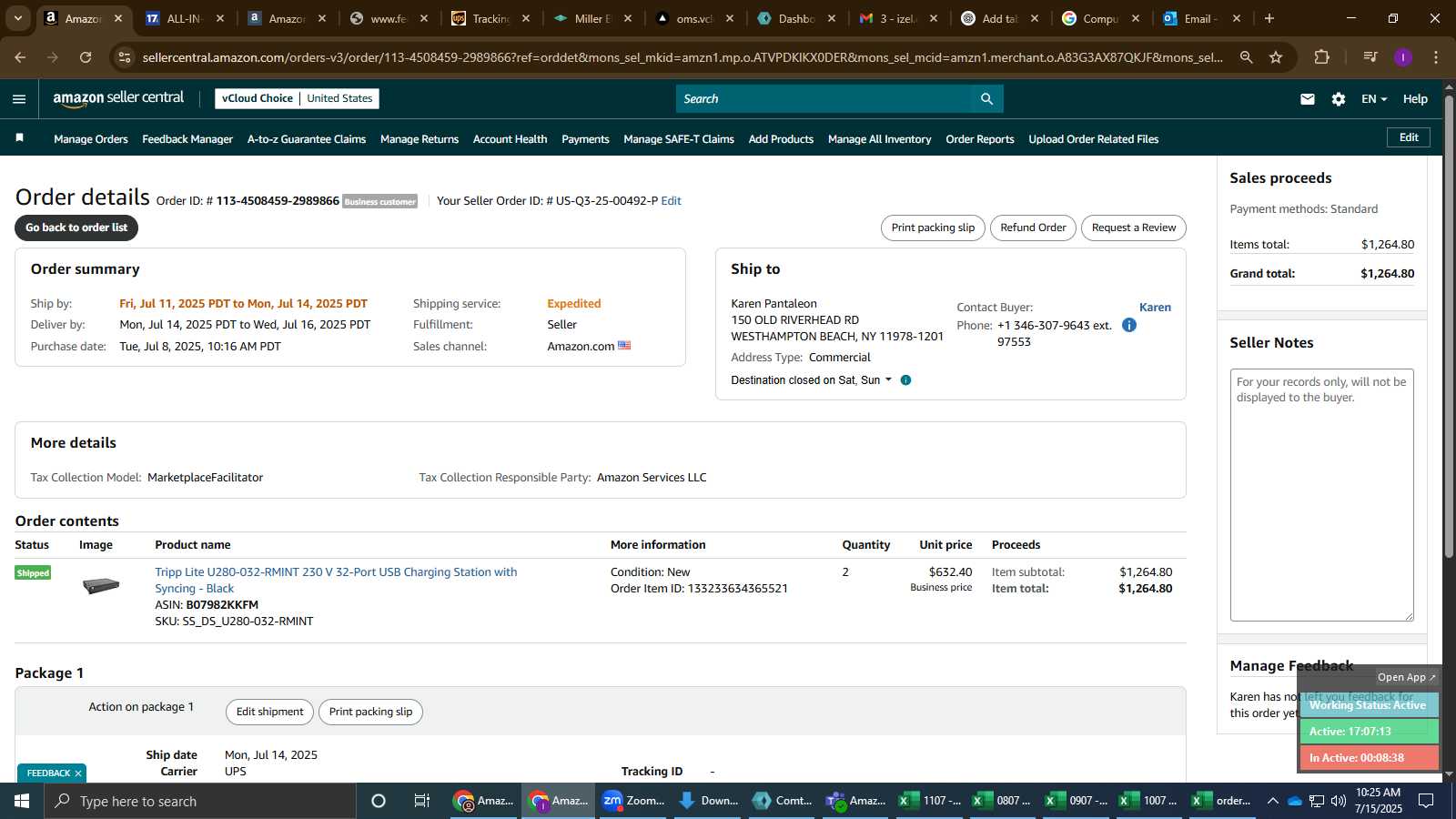Open the browser extensions puzzle icon
The image size is (1456, 819).
(x=1321, y=57)
